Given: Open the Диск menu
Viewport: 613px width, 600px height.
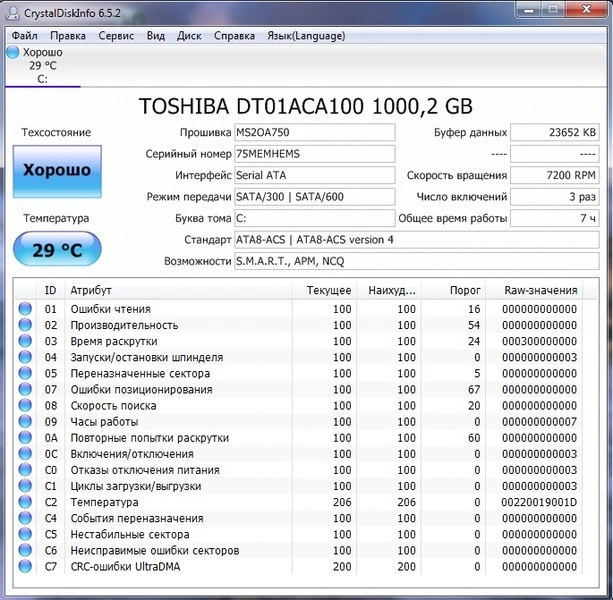Looking at the screenshot, I should click(189, 36).
